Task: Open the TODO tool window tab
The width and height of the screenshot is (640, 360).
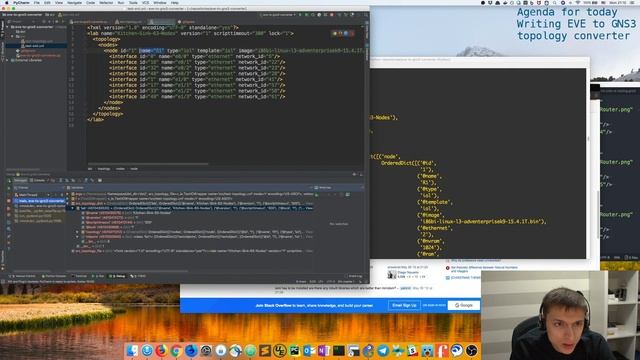Action: [138, 276]
